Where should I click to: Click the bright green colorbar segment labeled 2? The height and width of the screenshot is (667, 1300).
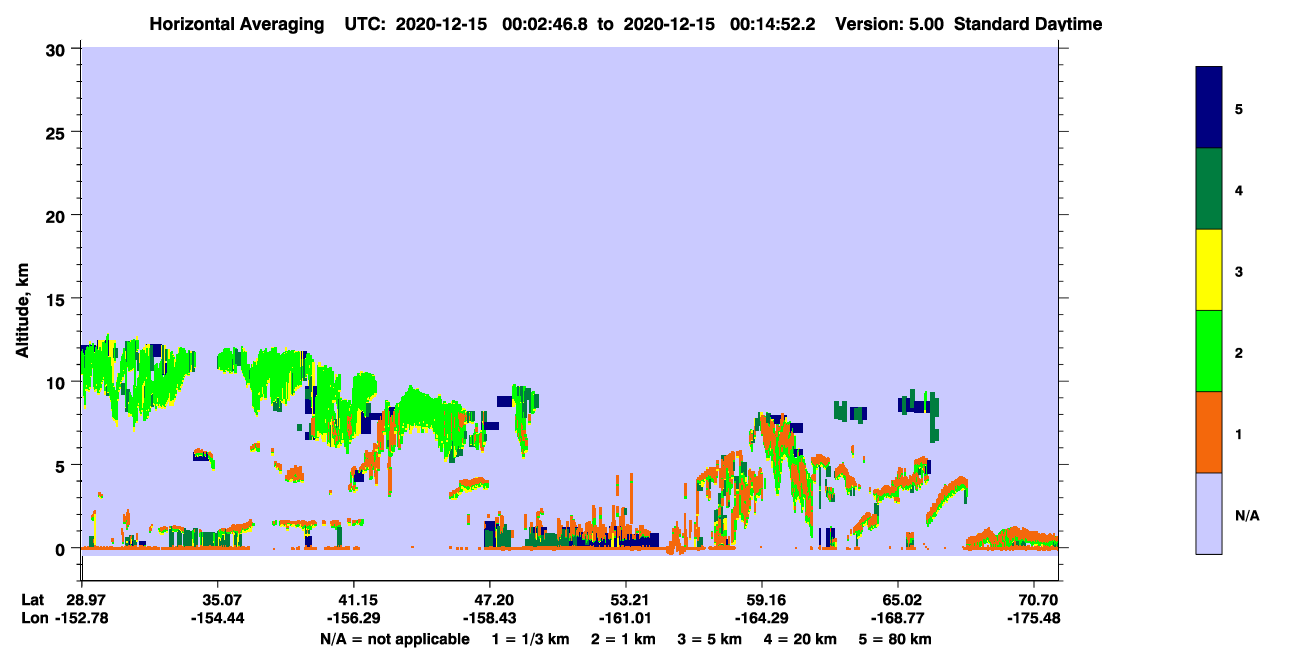click(1209, 351)
